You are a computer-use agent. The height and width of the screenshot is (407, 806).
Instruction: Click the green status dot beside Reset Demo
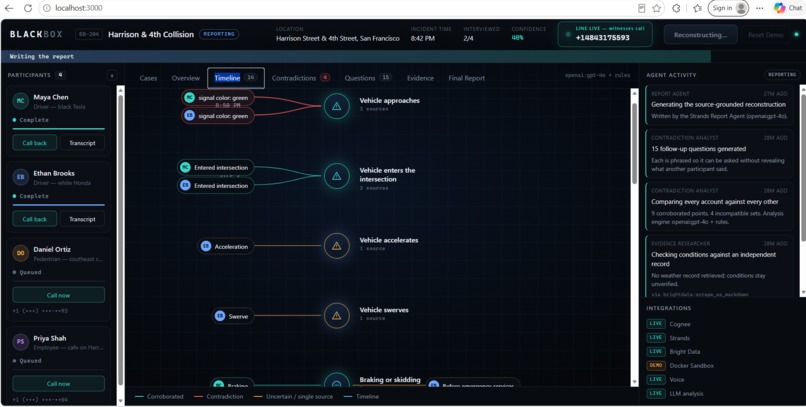(796, 35)
